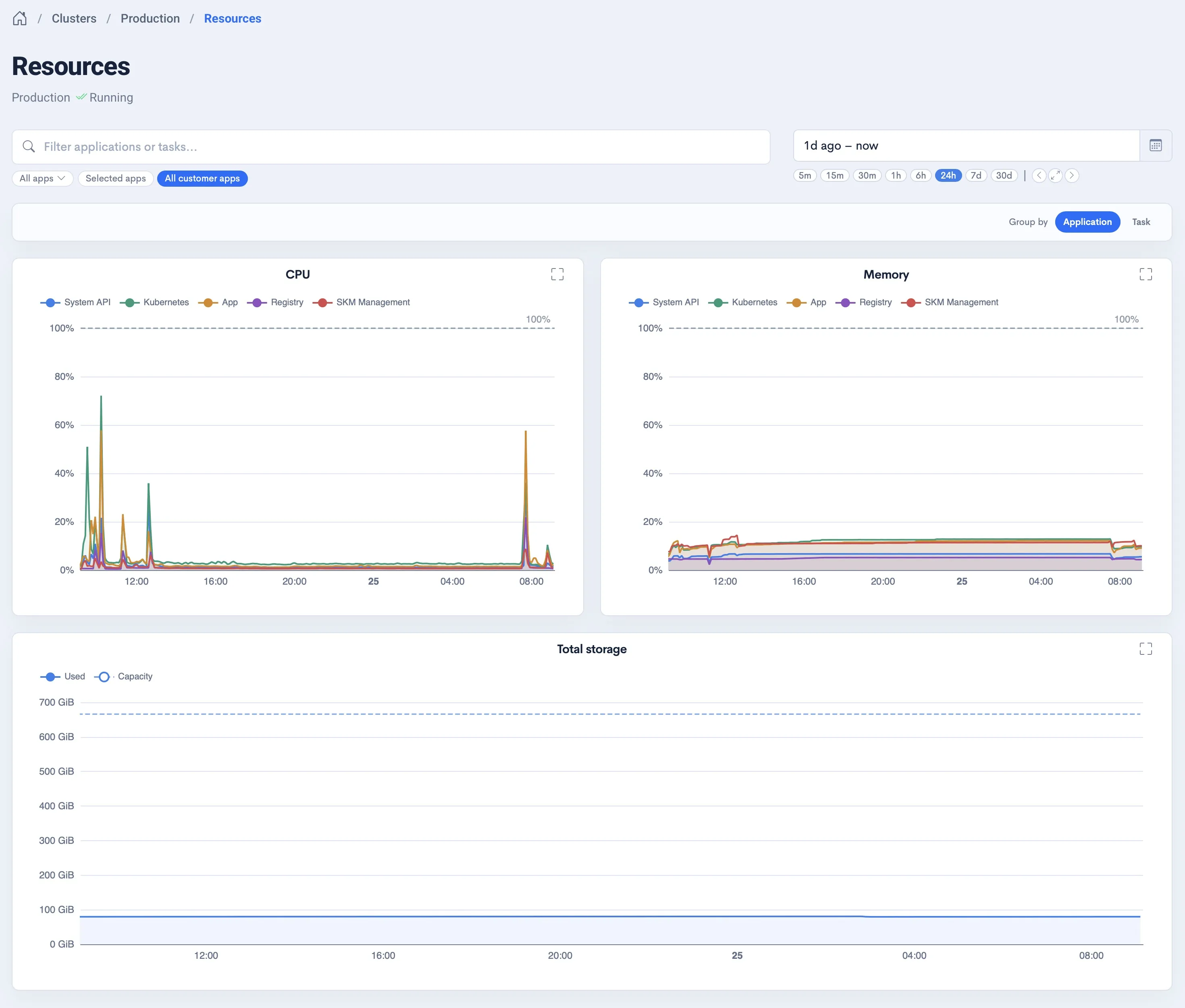Set time range to 5m
The image size is (1185, 1008).
tap(805, 175)
